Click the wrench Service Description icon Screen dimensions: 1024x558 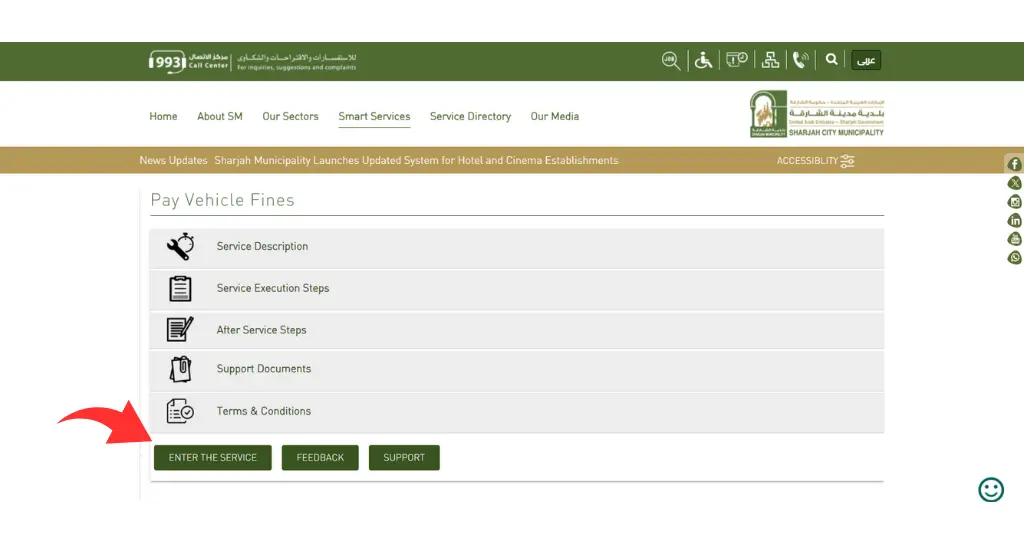pos(180,247)
